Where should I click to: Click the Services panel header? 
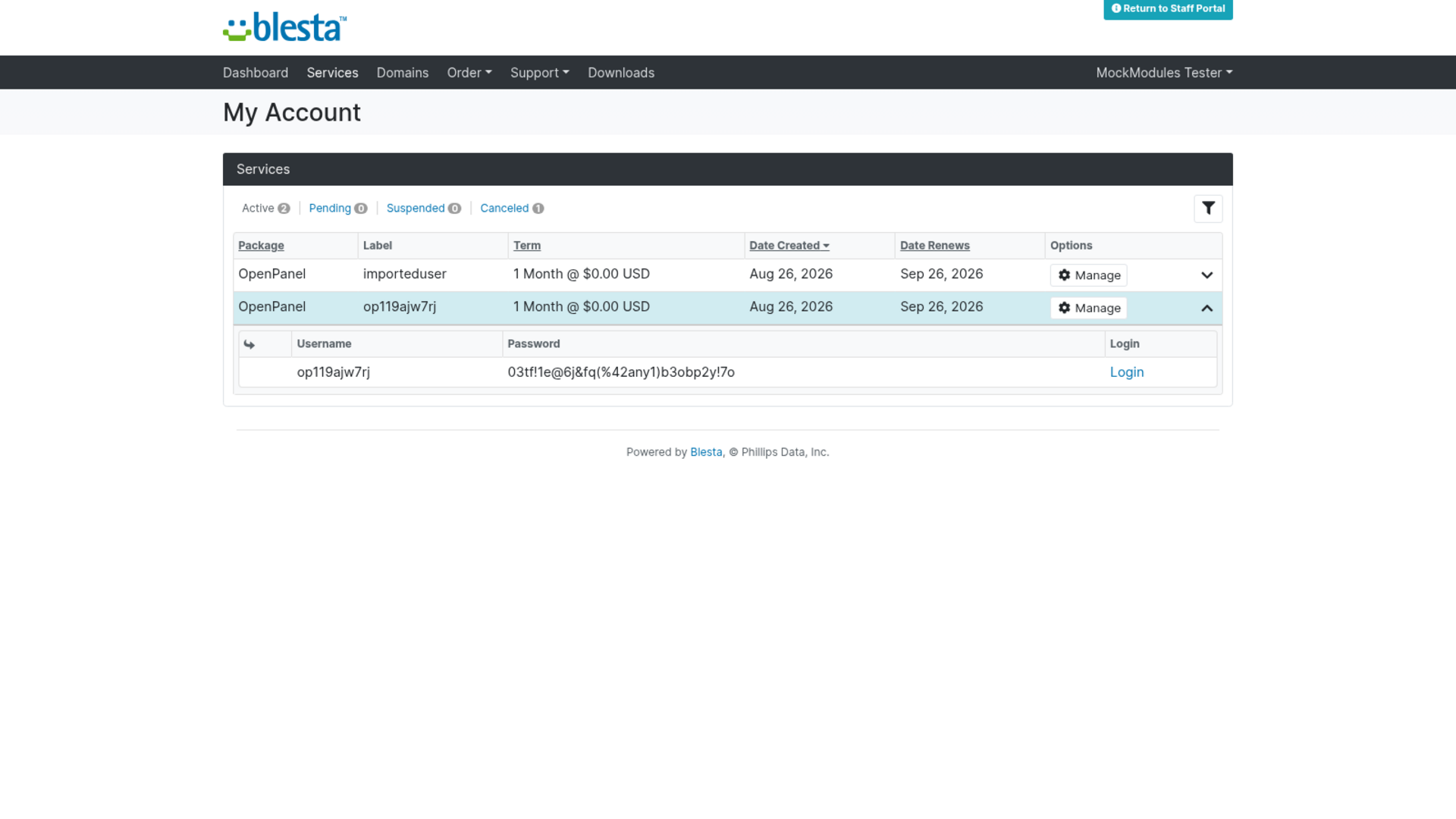727,169
